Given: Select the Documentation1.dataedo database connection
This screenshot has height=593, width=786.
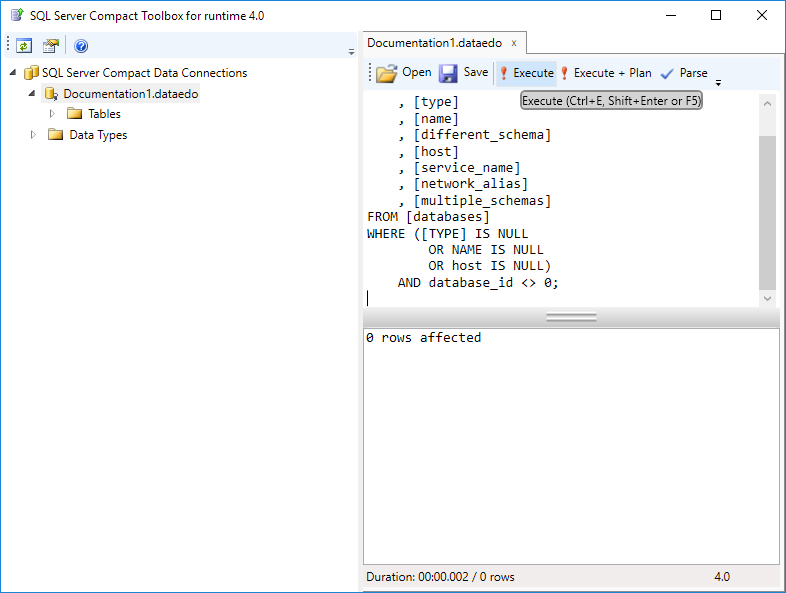Looking at the screenshot, I should pyautogui.click(x=131, y=94).
